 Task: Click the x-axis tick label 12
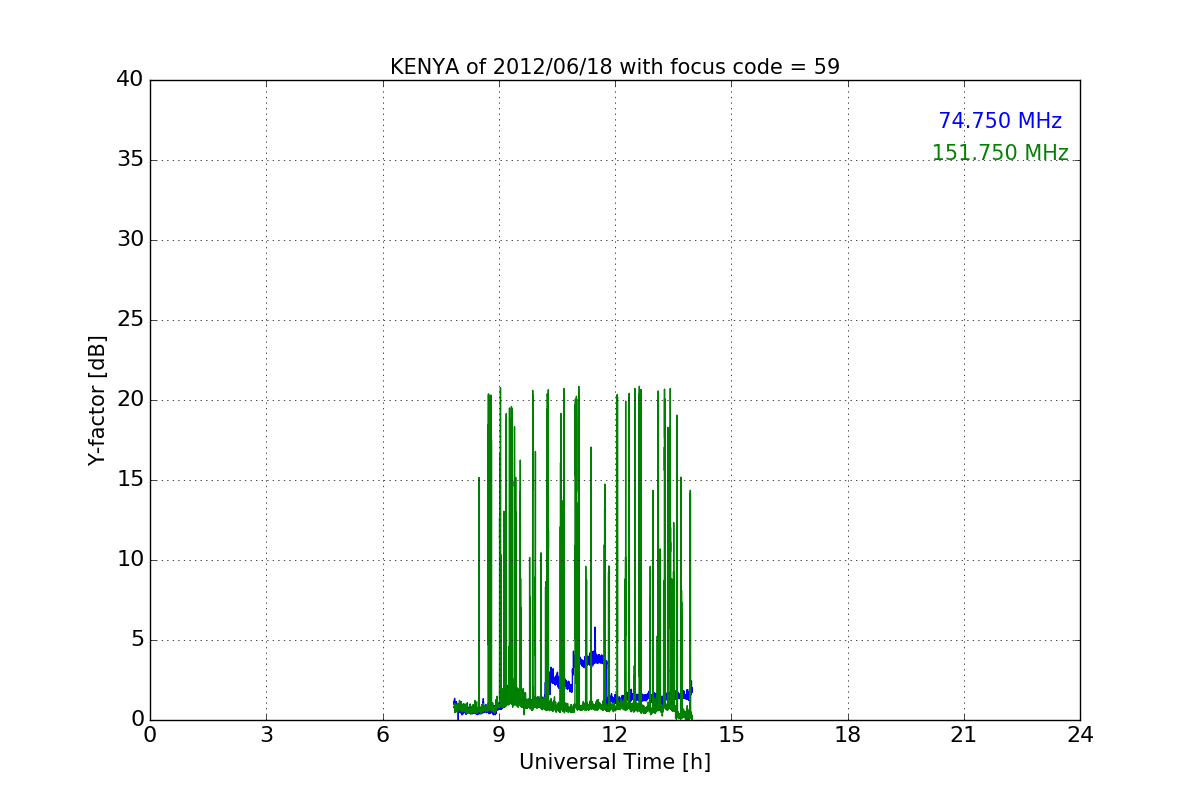(615, 735)
